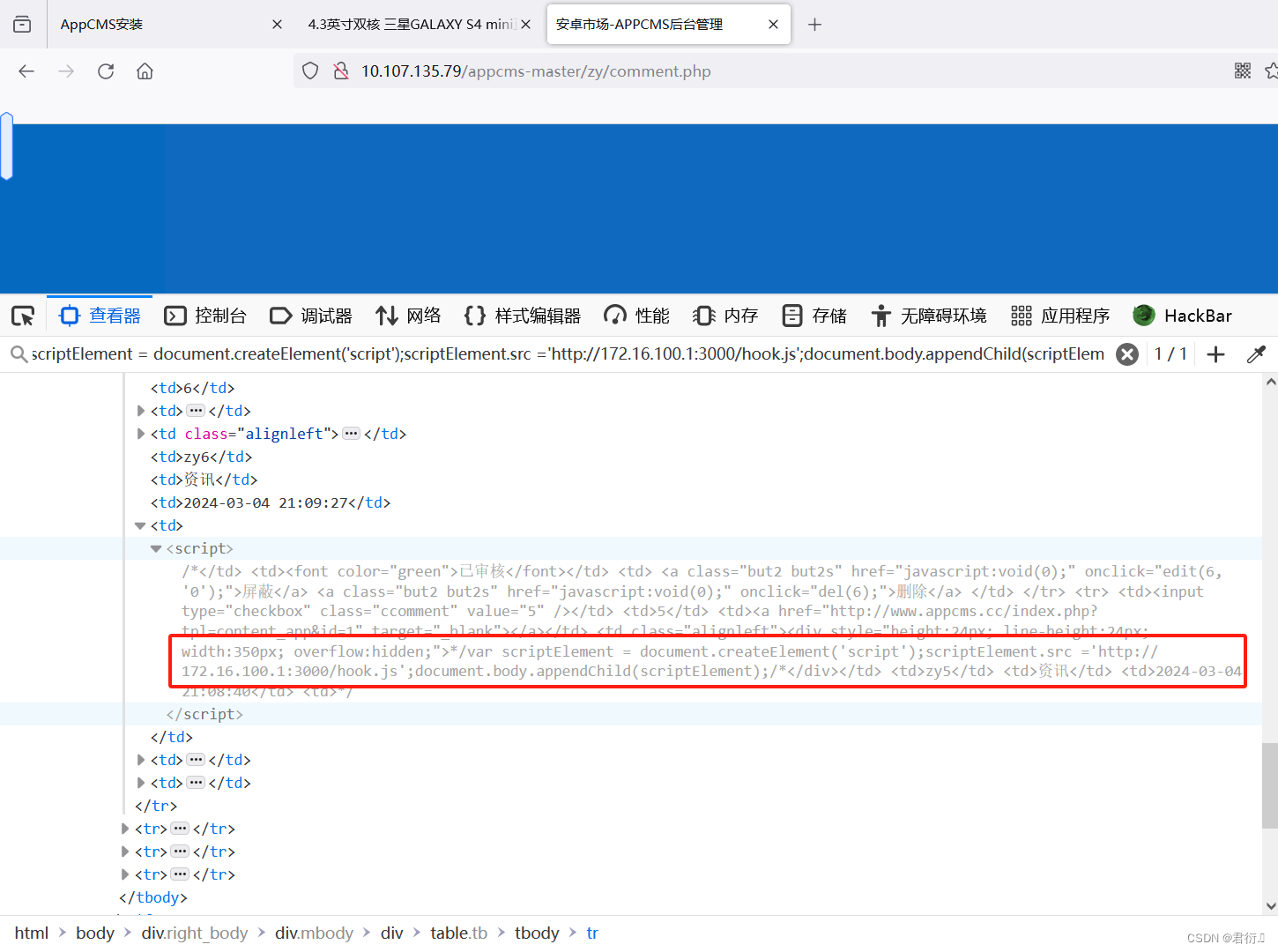This screenshot has width=1278, height=952.
Task: Expand the first collapsed tr node
Action: (125, 829)
